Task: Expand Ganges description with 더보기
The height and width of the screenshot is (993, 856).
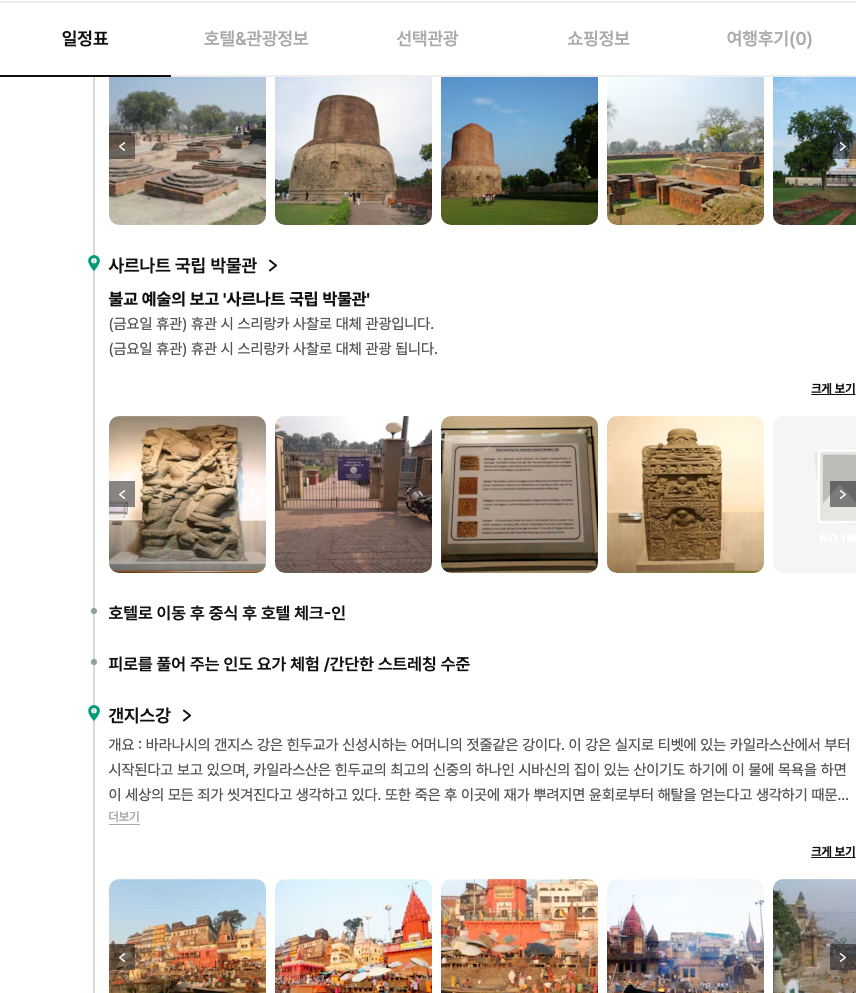Action: tap(123, 817)
